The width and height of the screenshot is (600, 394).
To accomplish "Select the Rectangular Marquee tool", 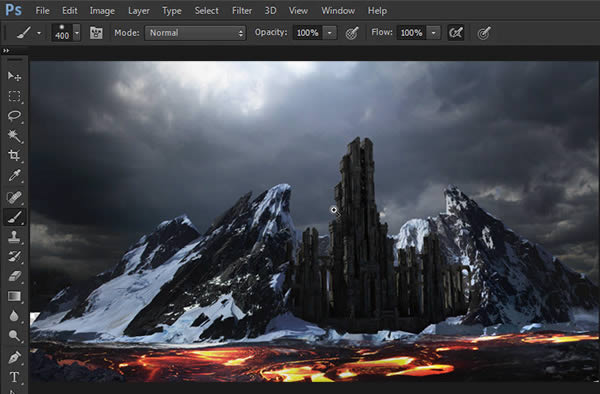I will click(x=15, y=96).
